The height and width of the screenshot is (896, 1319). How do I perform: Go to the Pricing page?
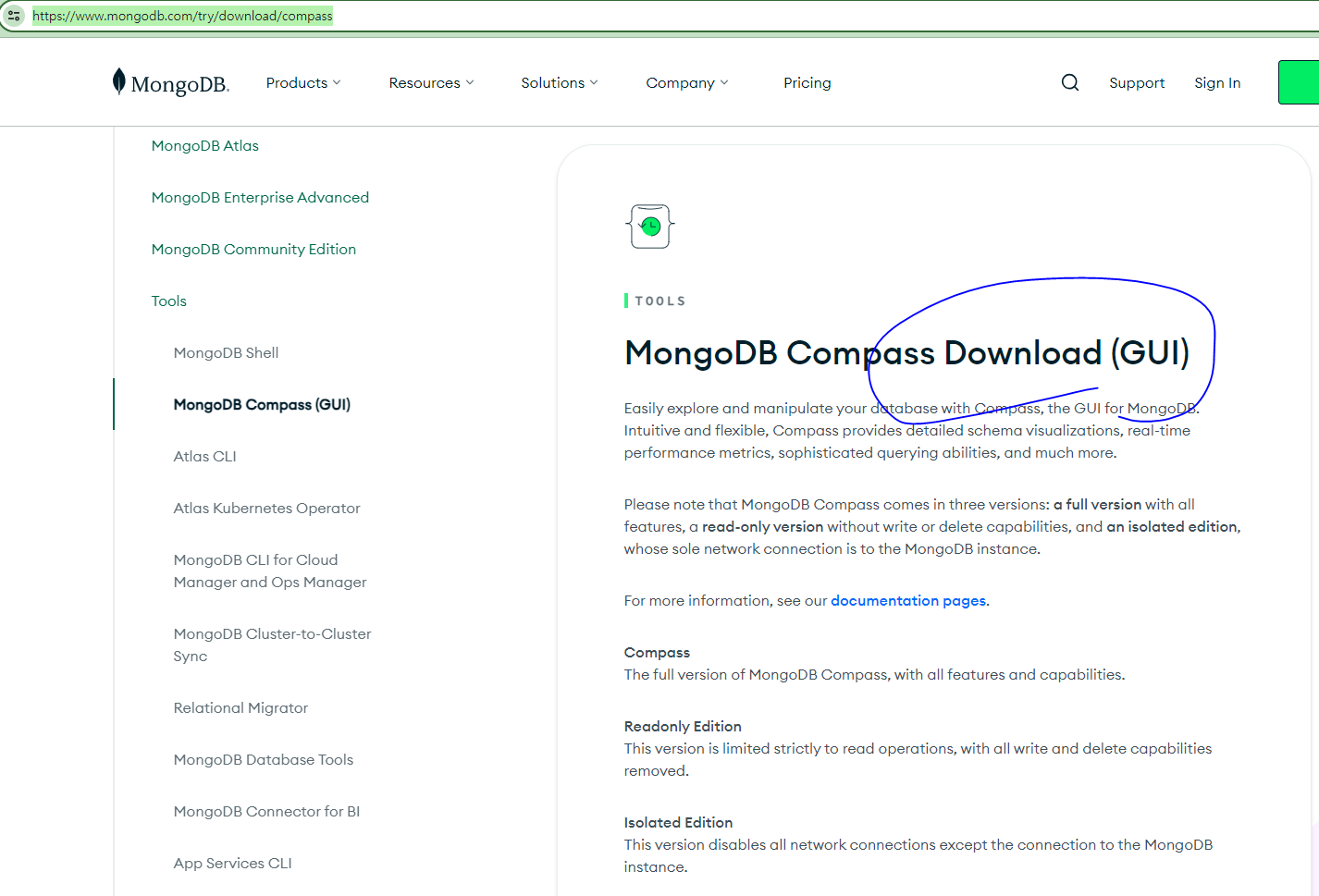coord(807,82)
